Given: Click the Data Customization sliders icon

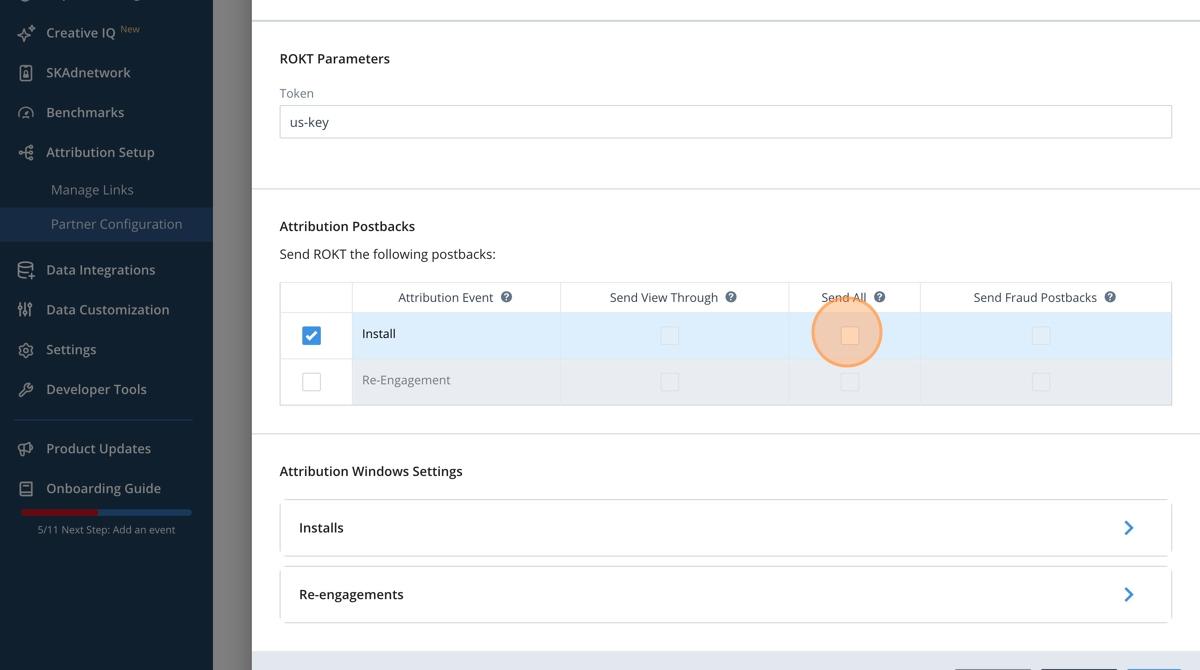Looking at the screenshot, I should (x=28, y=309).
